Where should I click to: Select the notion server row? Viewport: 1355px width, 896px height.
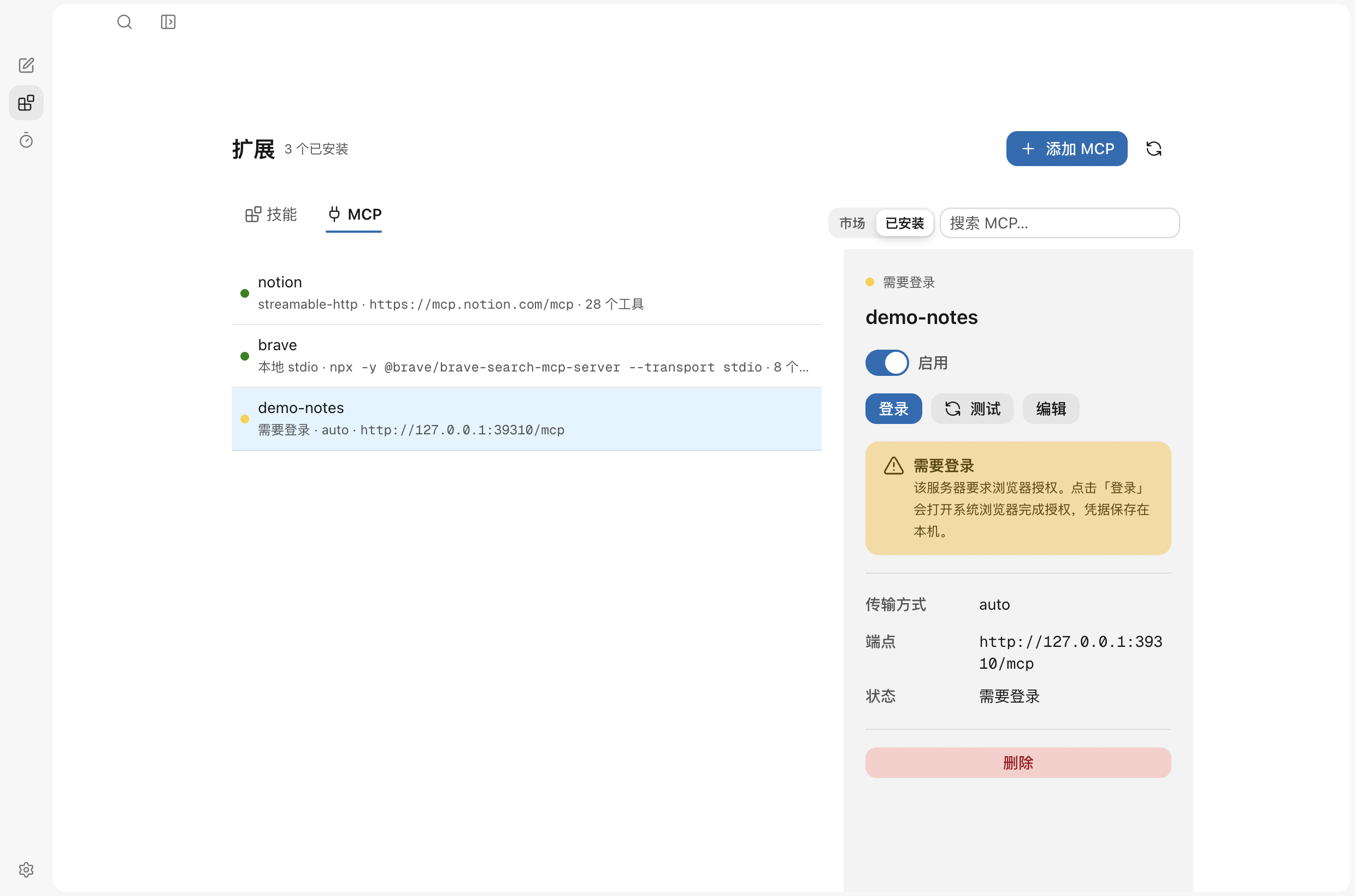pyautogui.click(x=526, y=293)
